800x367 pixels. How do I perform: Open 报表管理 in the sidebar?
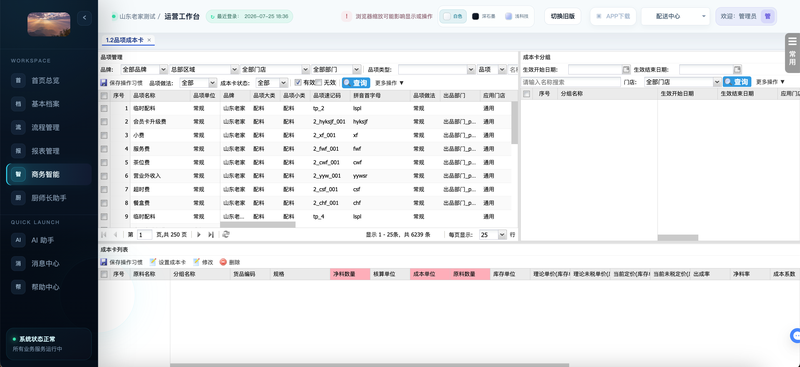click(48, 151)
